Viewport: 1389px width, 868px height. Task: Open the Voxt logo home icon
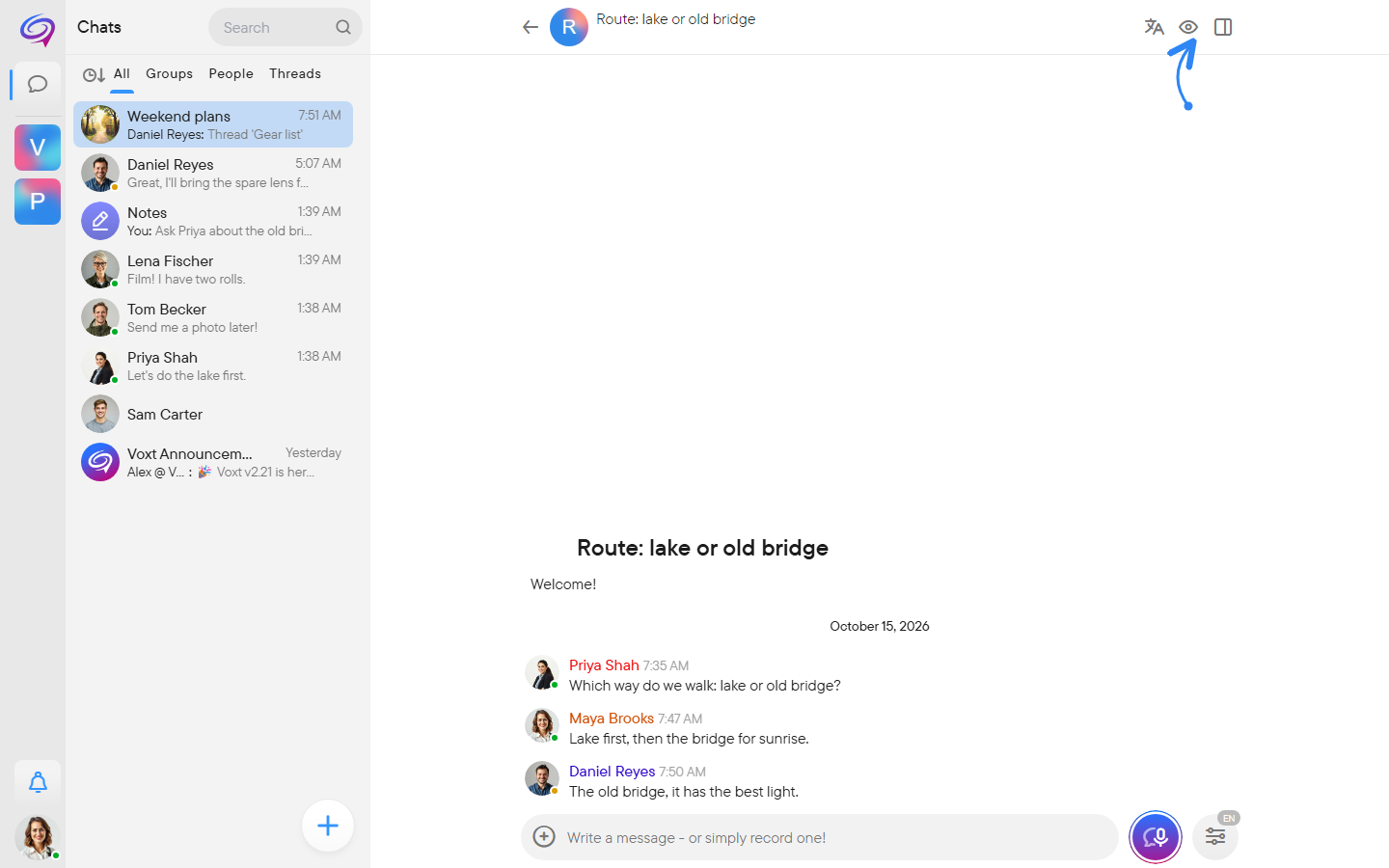[x=38, y=30]
